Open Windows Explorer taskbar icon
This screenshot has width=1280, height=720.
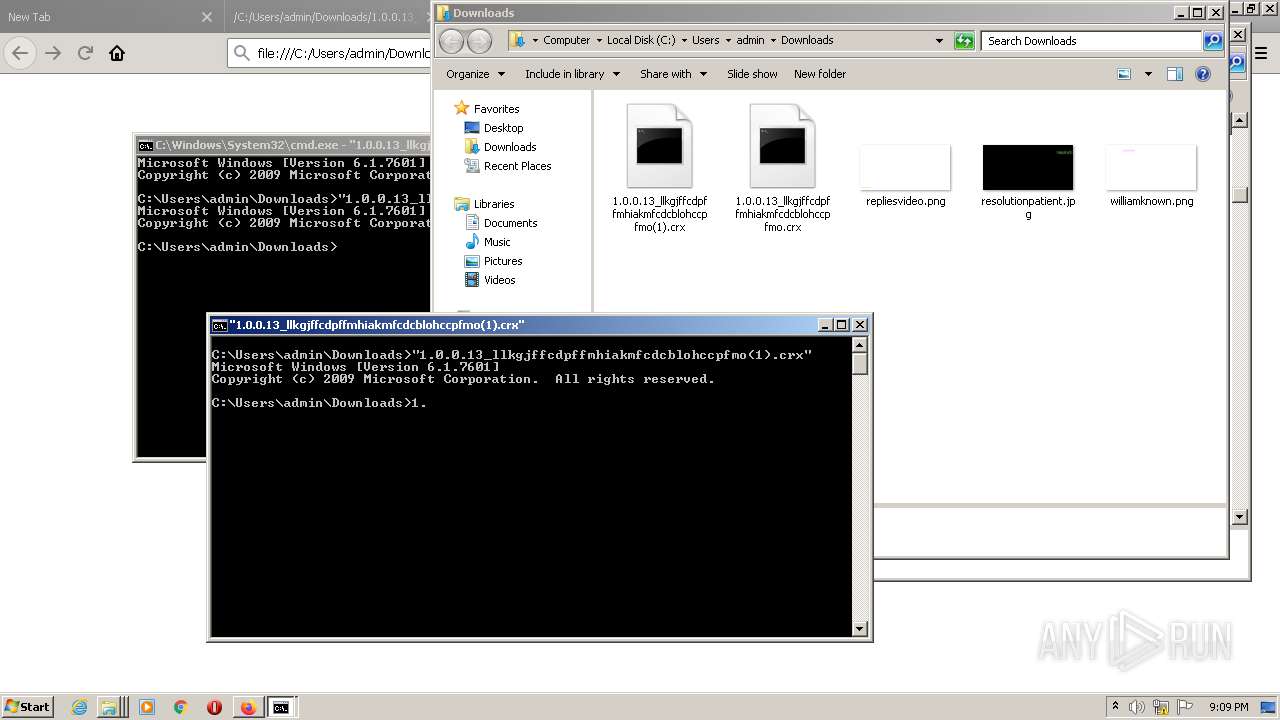(x=112, y=707)
